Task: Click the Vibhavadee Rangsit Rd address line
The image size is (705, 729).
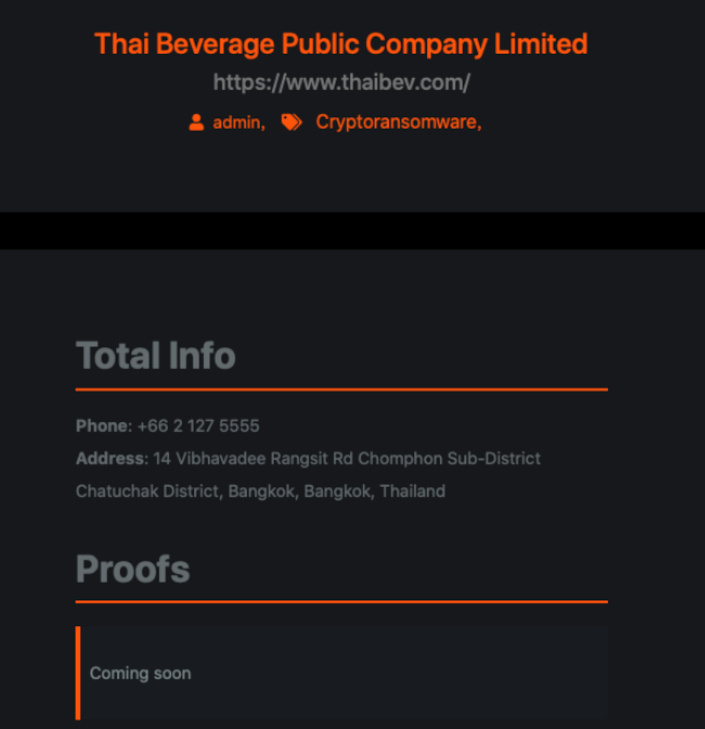Action: click(x=346, y=458)
